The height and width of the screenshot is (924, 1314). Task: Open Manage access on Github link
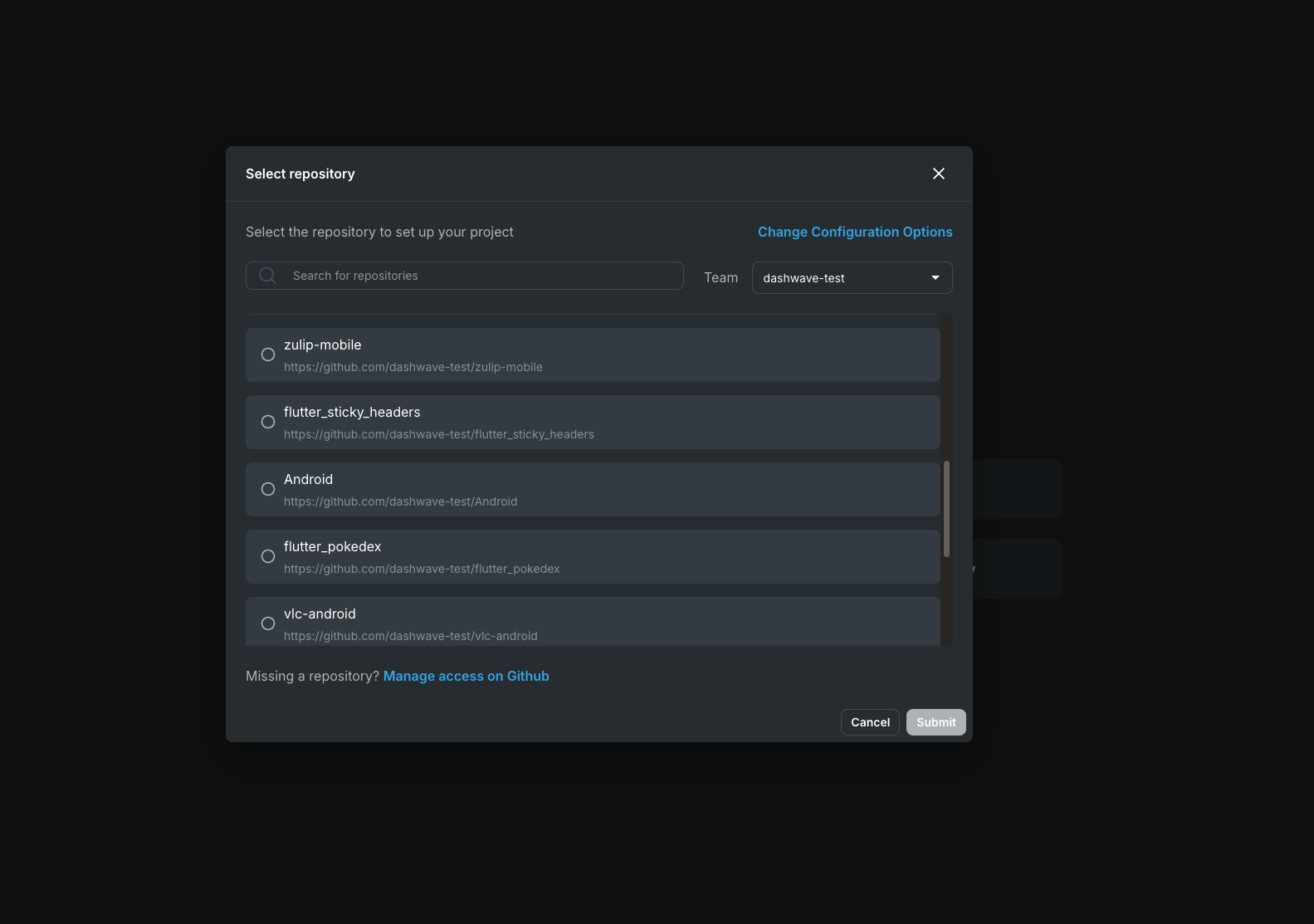[x=466, y=676]
